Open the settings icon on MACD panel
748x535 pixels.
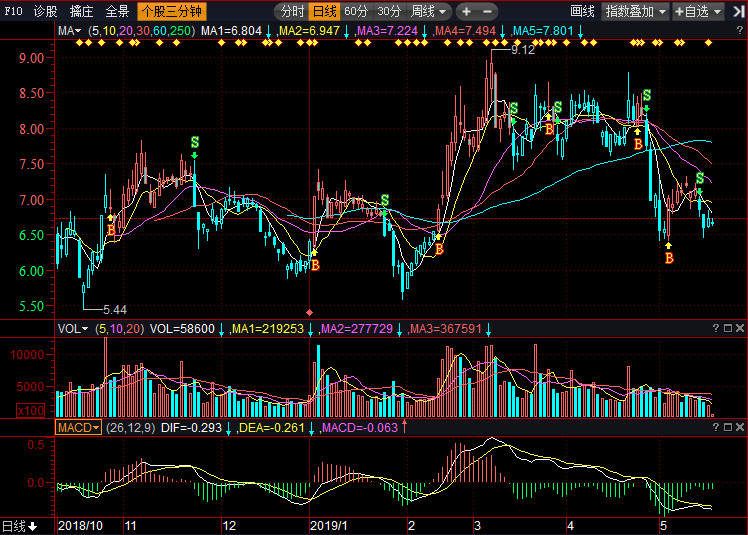pos(727,428)
